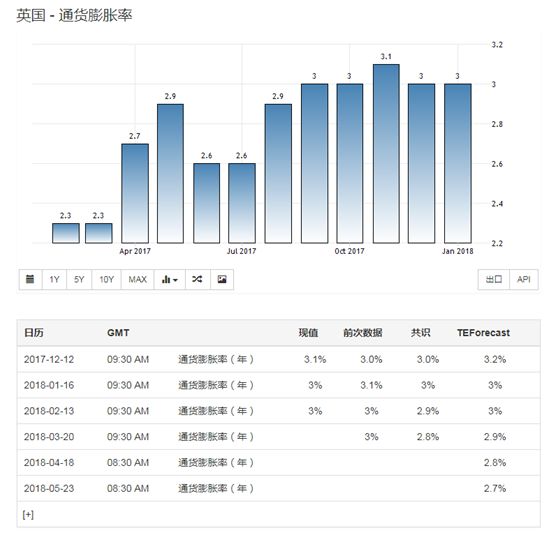558x537 pixels.
Task: Click the 出口 export button
Action: click(494, 280)
